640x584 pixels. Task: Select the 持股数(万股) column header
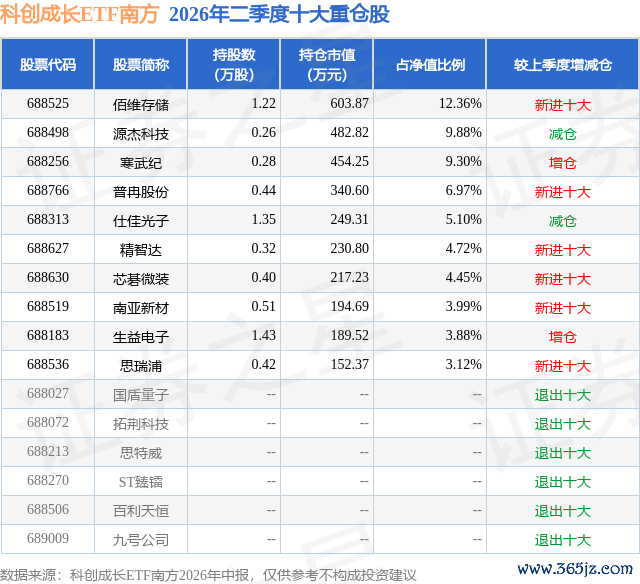[x=234, y=64]
